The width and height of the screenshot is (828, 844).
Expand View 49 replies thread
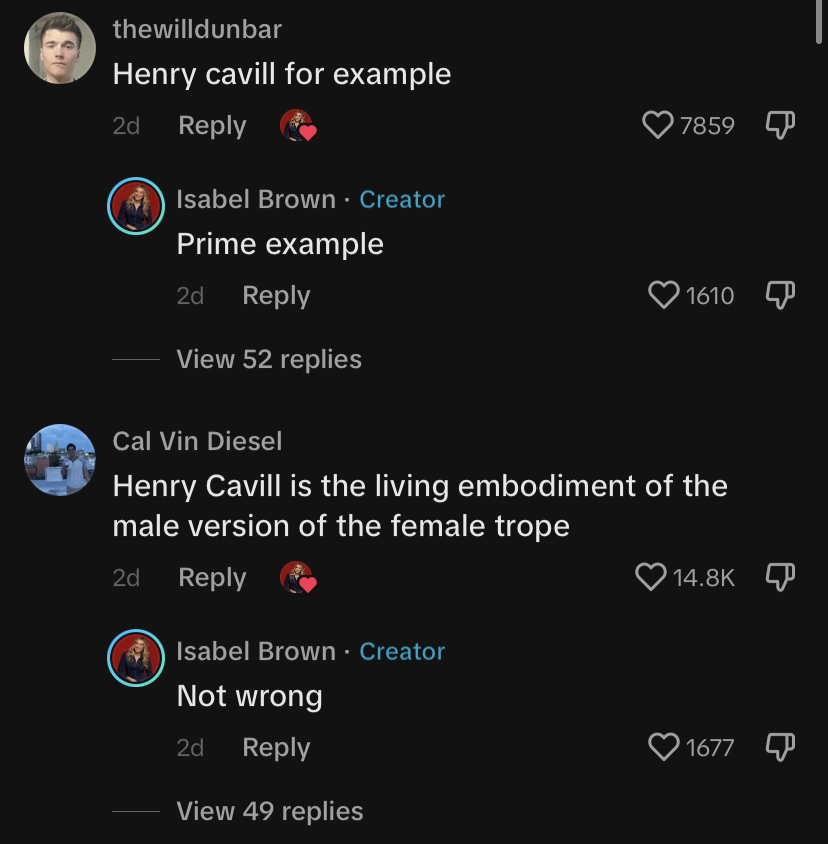(x=270, y=811)
